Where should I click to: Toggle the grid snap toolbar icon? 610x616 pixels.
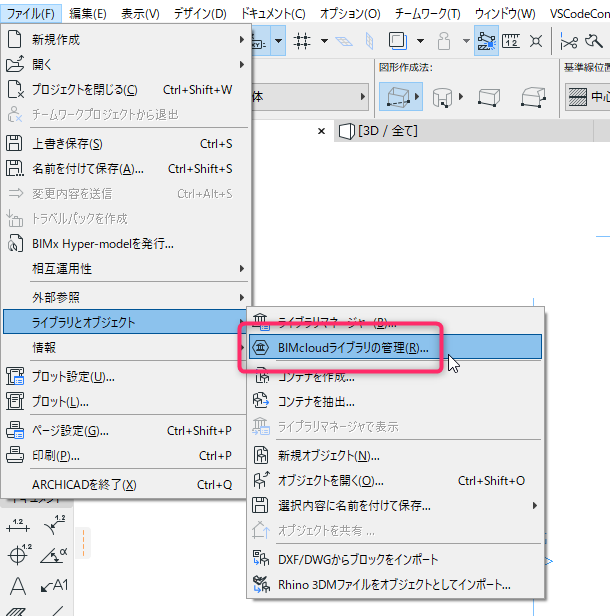coord(302,40)
